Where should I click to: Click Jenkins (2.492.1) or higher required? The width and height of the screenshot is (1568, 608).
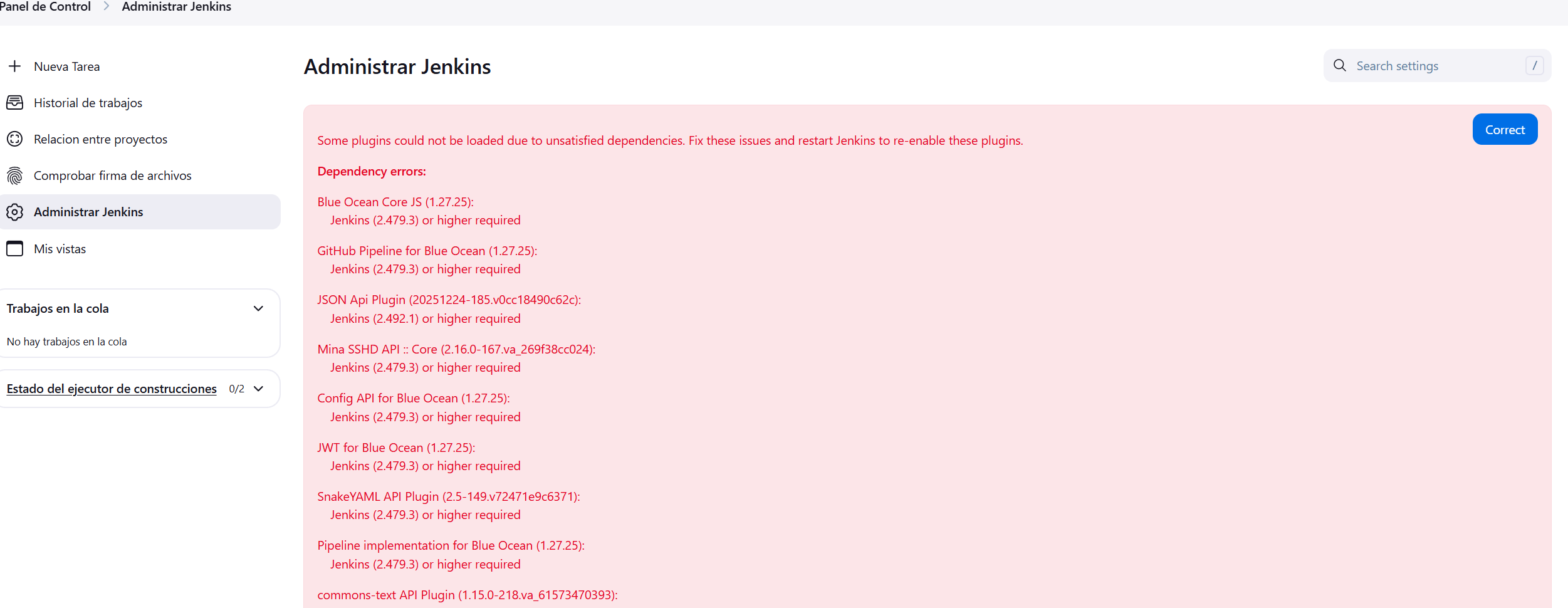426,318
